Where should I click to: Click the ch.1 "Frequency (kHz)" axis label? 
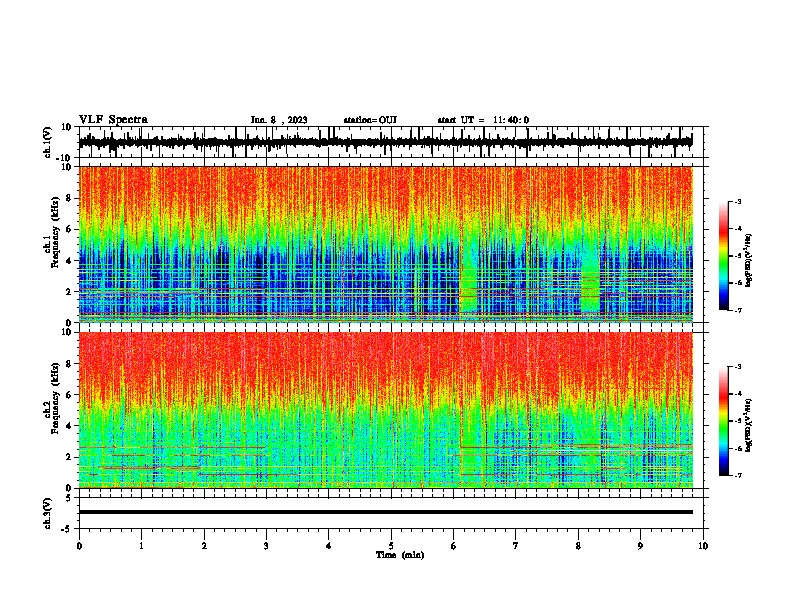coord(55,232)
